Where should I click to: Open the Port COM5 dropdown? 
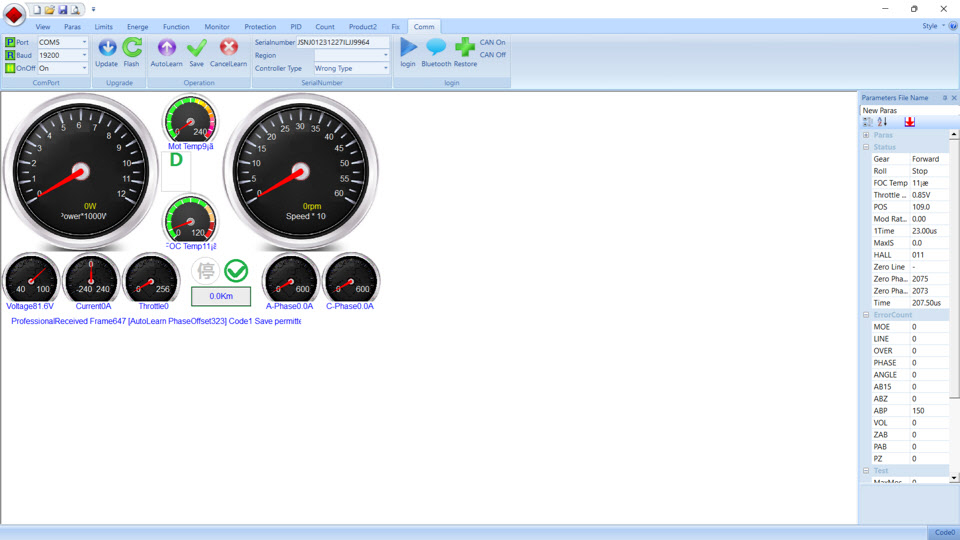point(84,43)
